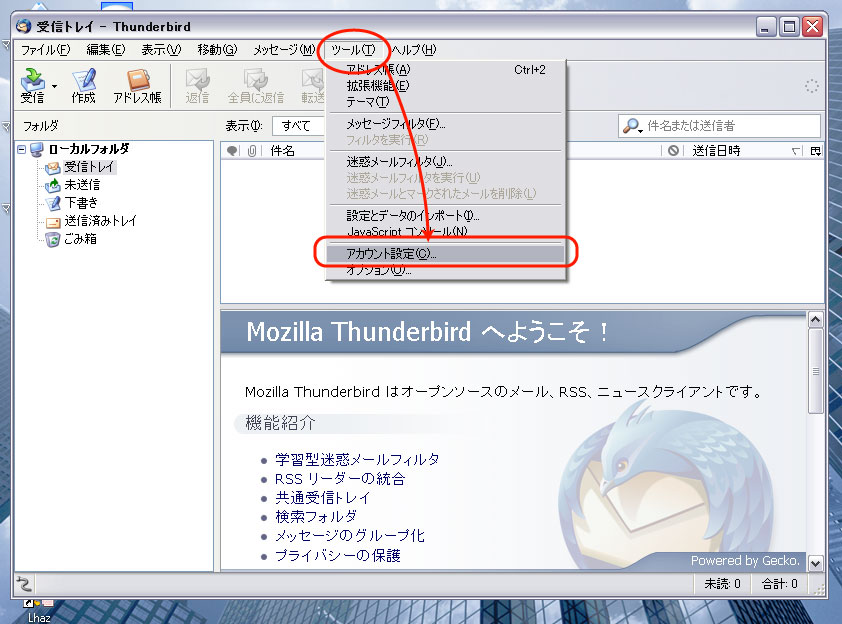
Task: Click the 合計: 0 status text
Action: pos(779,584)
